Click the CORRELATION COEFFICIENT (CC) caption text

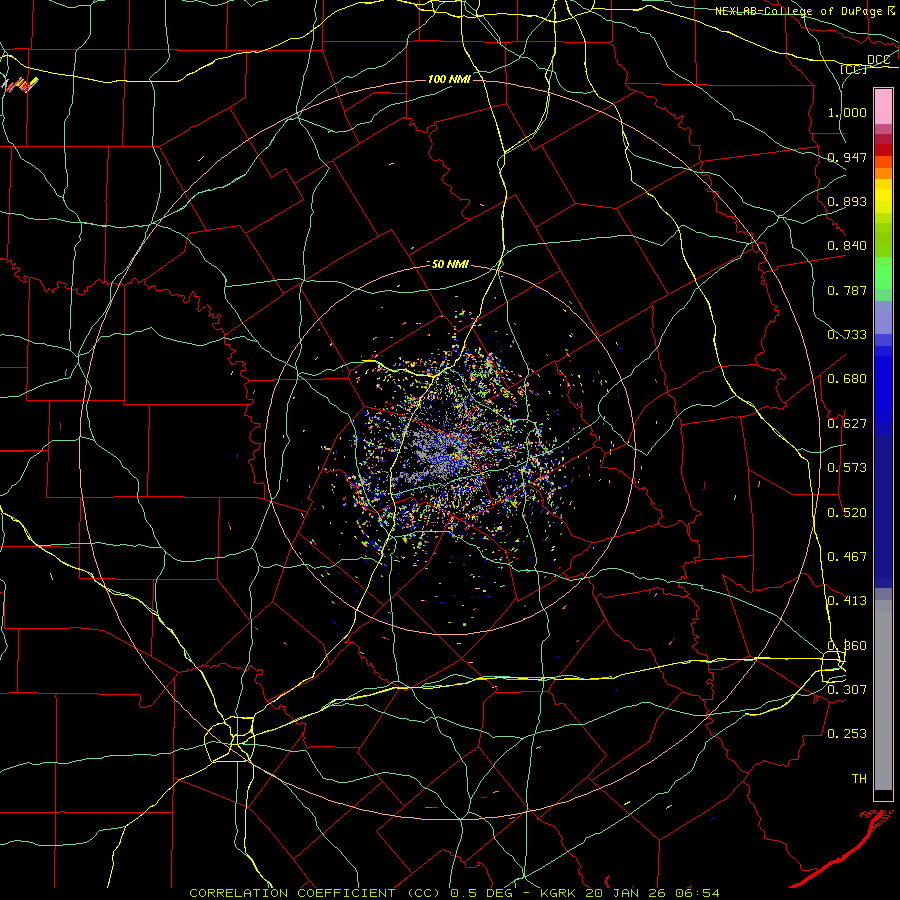click(x=314, y=893)
